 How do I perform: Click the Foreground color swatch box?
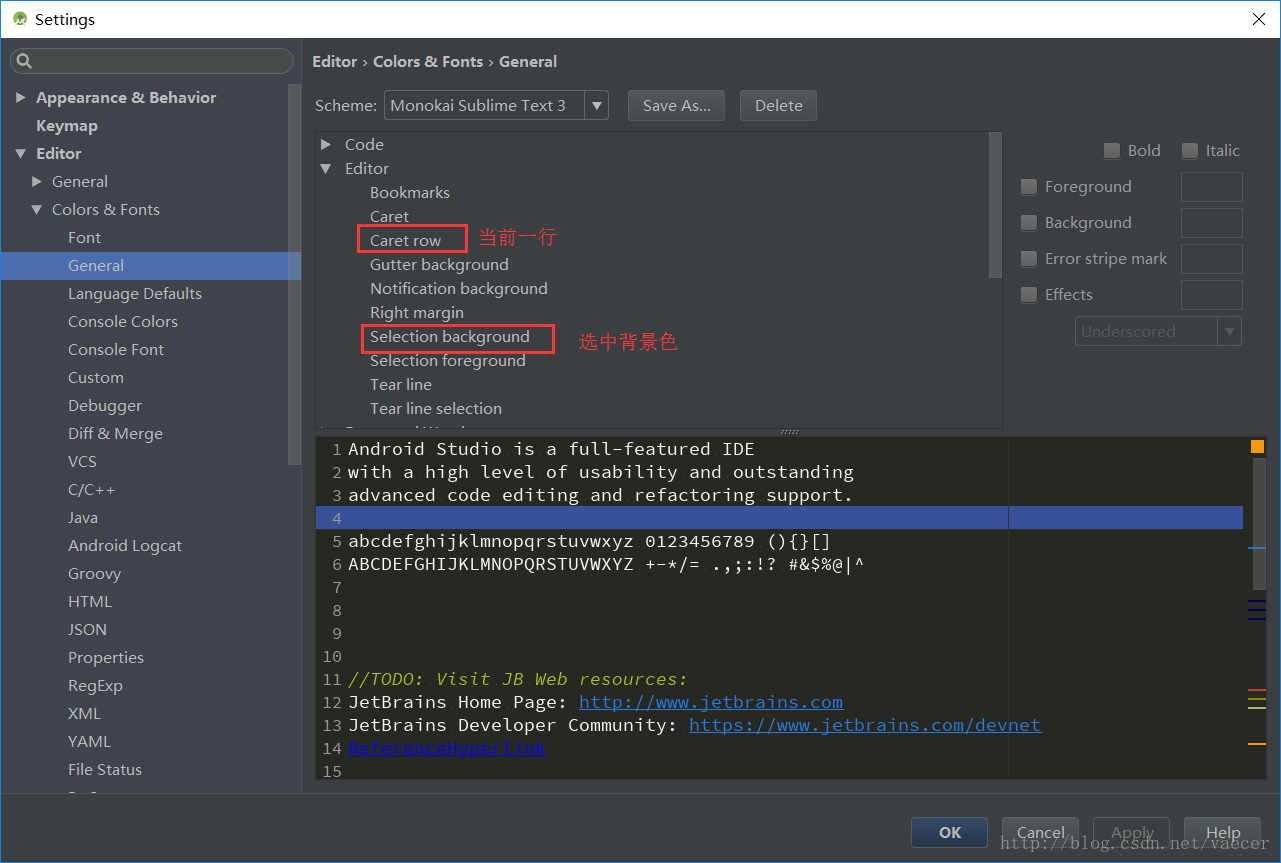point(1212,187)
